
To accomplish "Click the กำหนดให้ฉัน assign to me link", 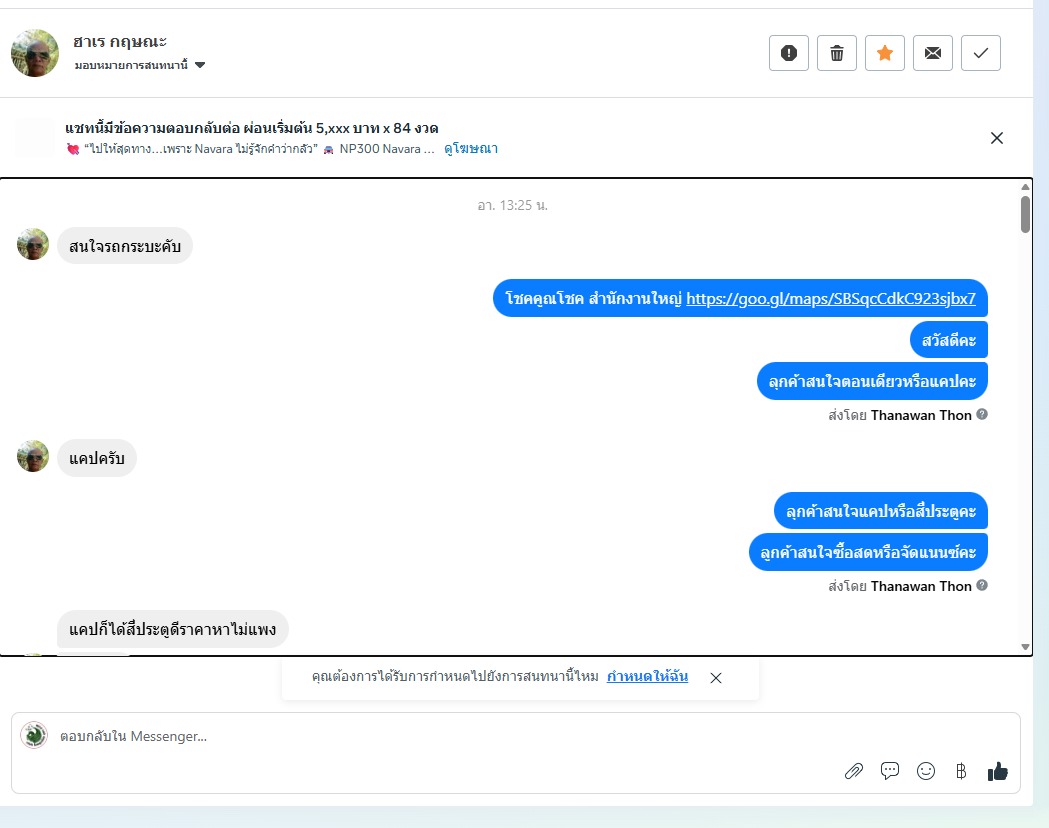I will (x=647, y=676).
